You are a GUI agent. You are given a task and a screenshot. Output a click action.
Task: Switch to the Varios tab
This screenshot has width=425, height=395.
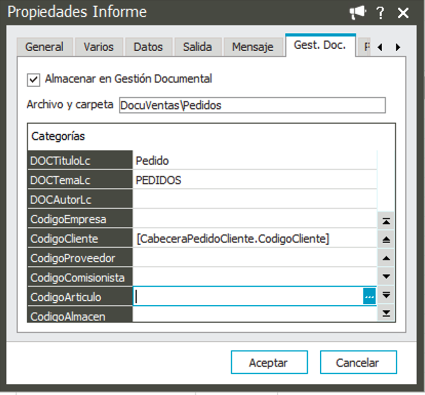pyautogui.click(x=99, y=47)
